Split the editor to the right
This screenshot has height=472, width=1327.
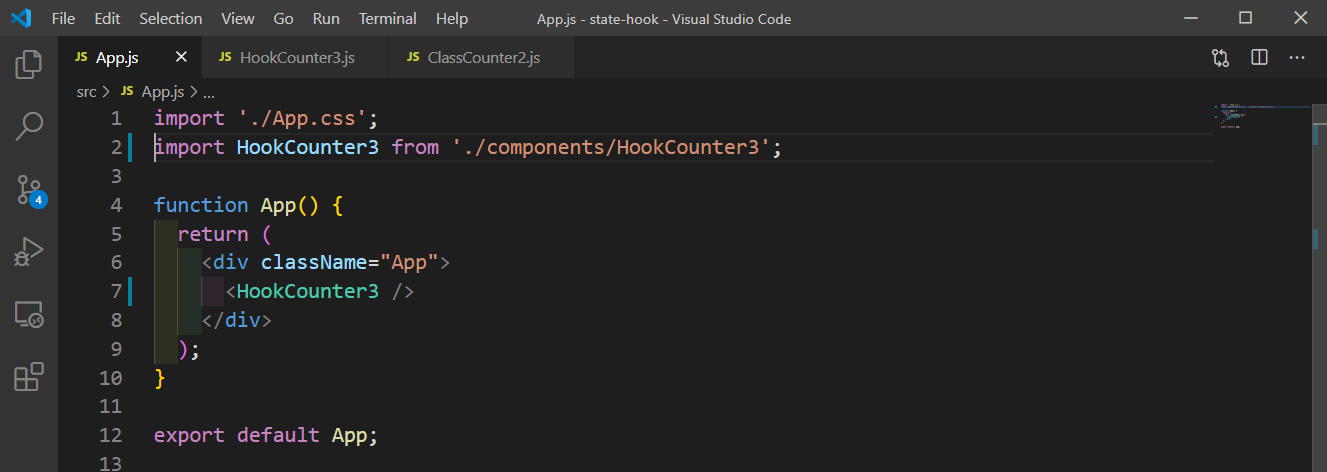point(1259,58)
